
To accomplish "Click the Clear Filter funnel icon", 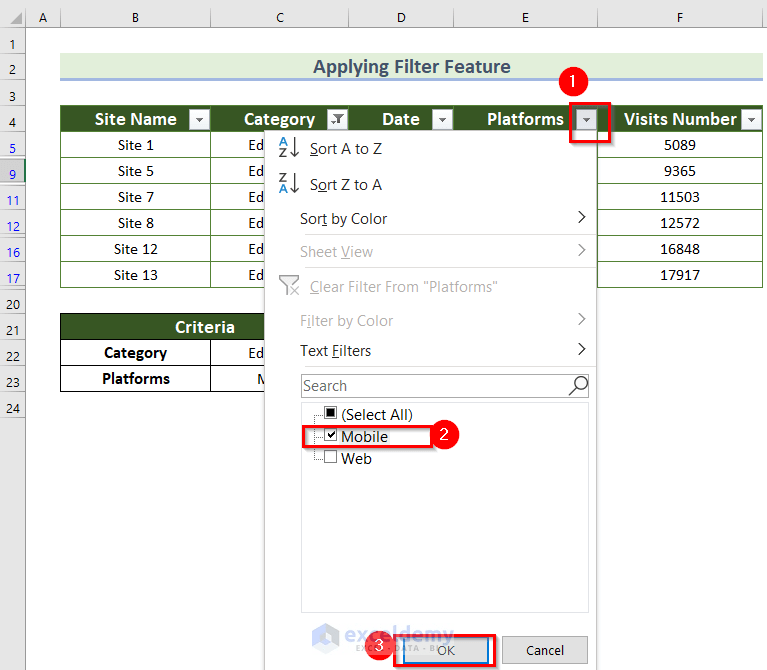I will pos(289,285).
